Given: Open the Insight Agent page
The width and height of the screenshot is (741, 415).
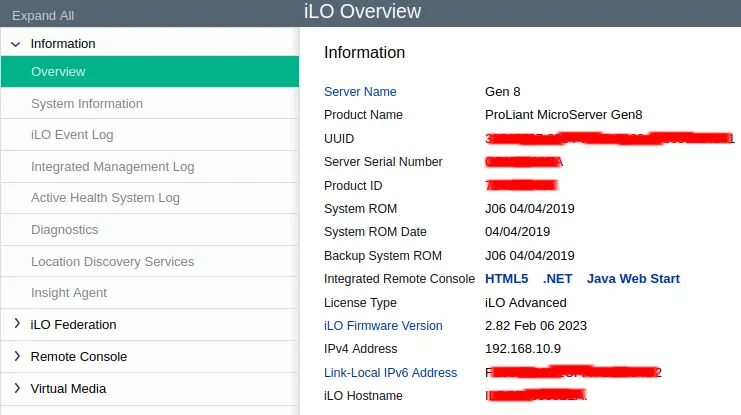Looking at the screenshot, I should click(150, 293).
